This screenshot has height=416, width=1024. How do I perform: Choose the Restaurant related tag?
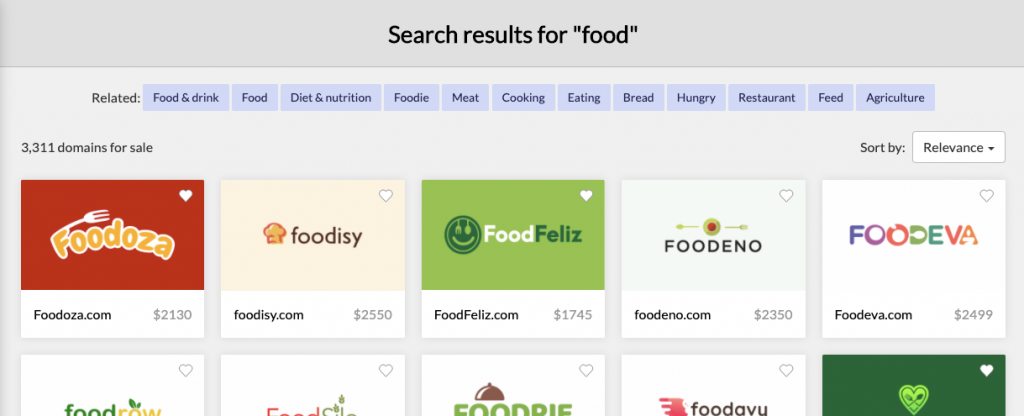coord(767,97)
